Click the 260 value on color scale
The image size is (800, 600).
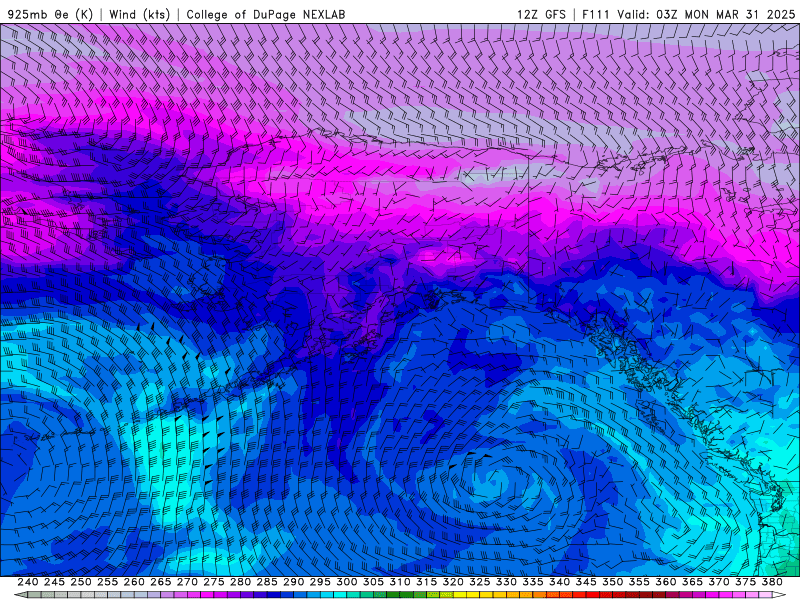click(134, 582)
